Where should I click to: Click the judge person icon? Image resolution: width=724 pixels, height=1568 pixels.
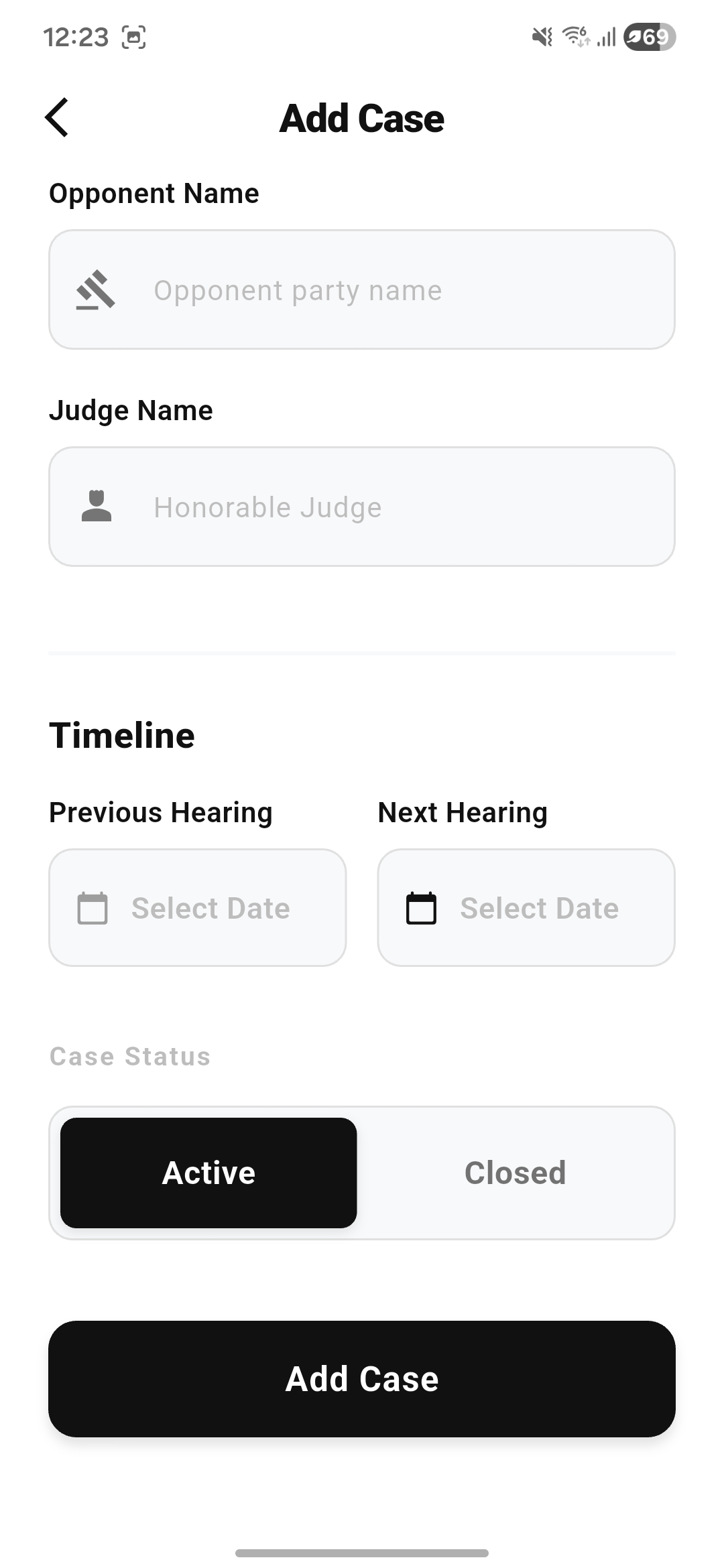point(97,506)
